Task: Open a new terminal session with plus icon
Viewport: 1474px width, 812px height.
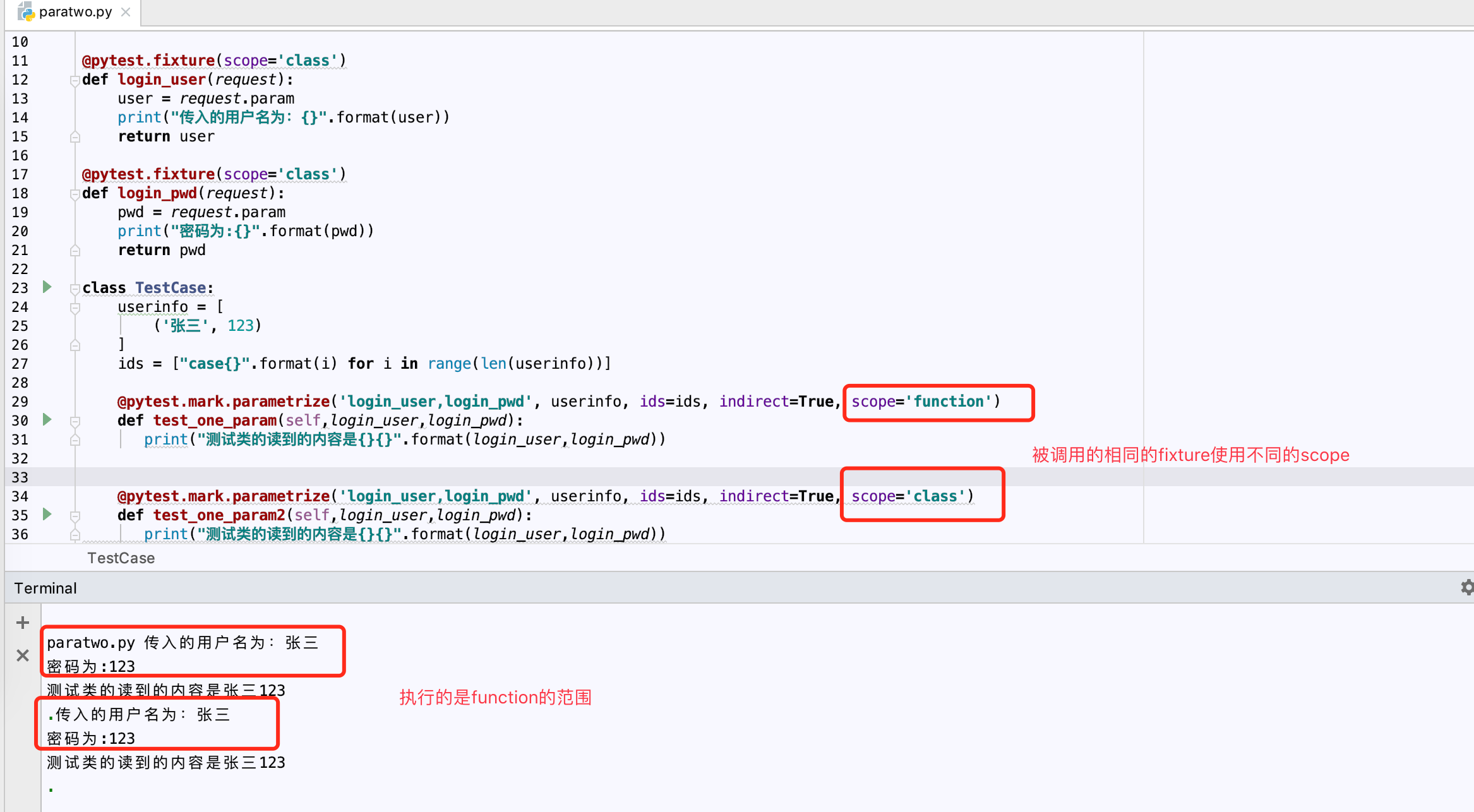Action: point(22,622)
